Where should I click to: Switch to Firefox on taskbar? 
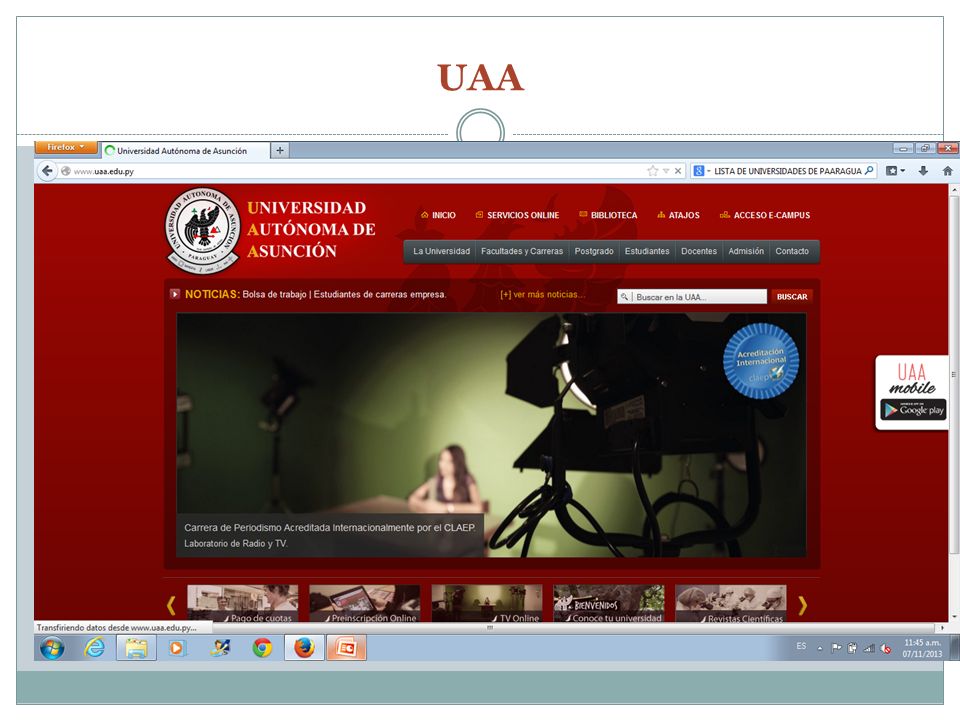tap(304, 648)
